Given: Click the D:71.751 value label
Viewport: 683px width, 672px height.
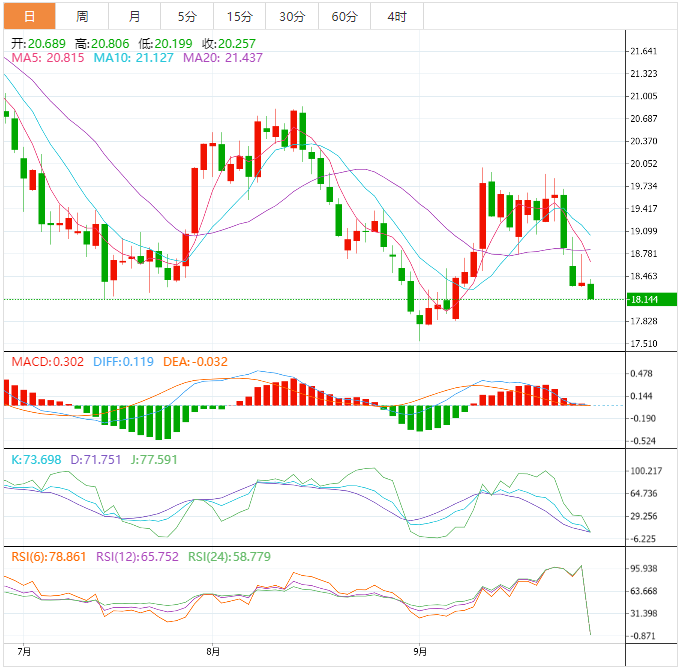Looking at the screenshot, I should (x=96, y=459).
